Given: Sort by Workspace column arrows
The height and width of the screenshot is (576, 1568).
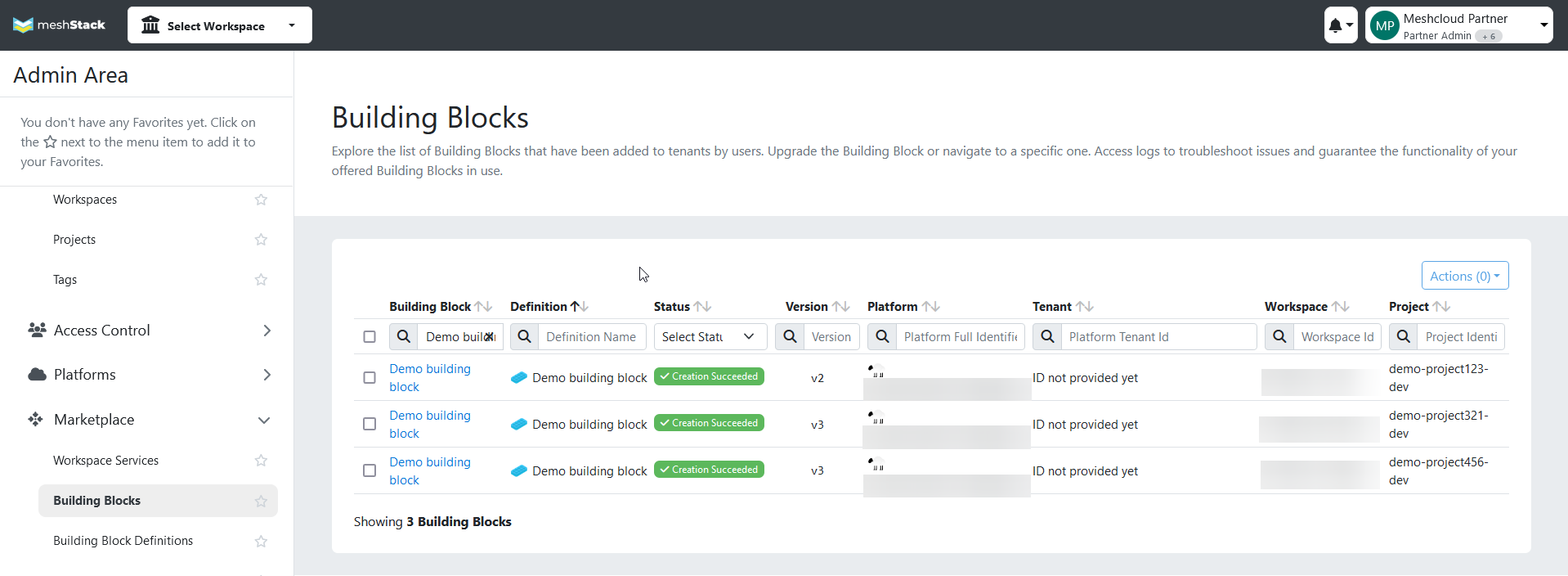Looking at the screenshot, I should pyautogui.click(x=1340, y=306).
